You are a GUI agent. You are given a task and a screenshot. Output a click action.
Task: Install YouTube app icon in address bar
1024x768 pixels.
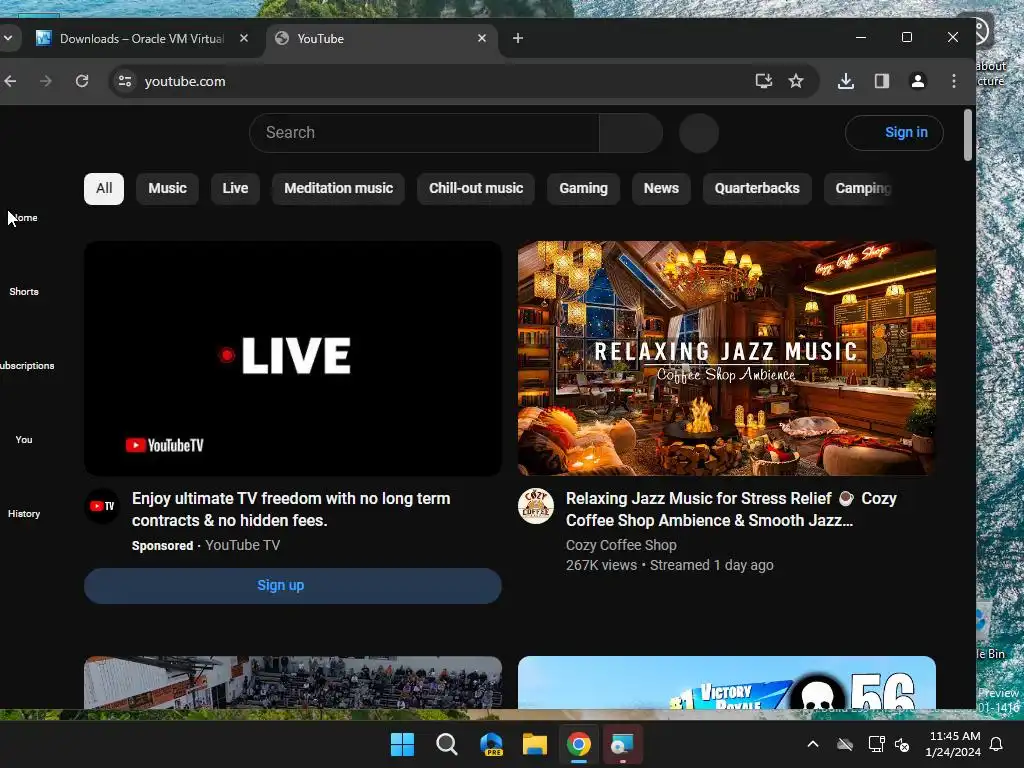[x=763, y=81]
